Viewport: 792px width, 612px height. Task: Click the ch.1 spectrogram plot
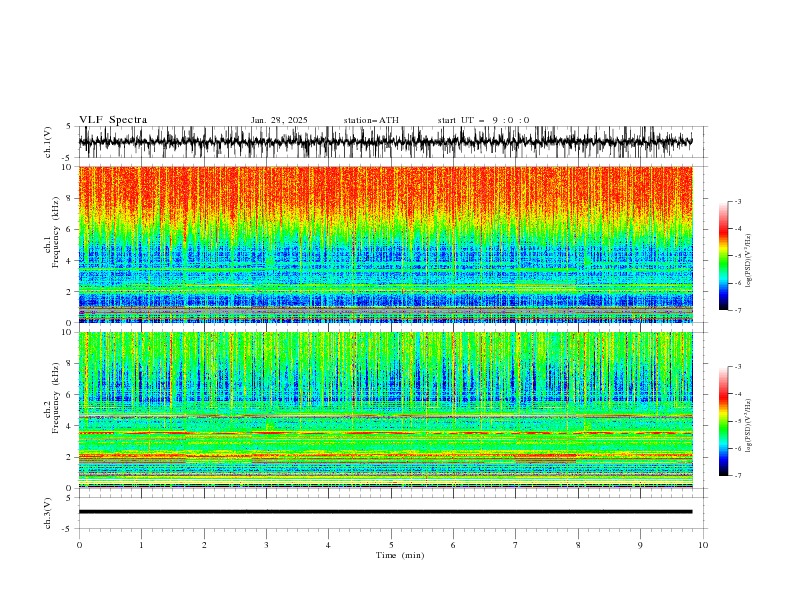tap(385, 244)
